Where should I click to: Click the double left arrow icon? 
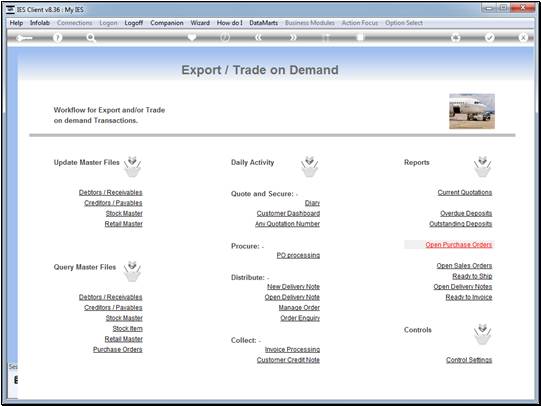pos(258,38)
